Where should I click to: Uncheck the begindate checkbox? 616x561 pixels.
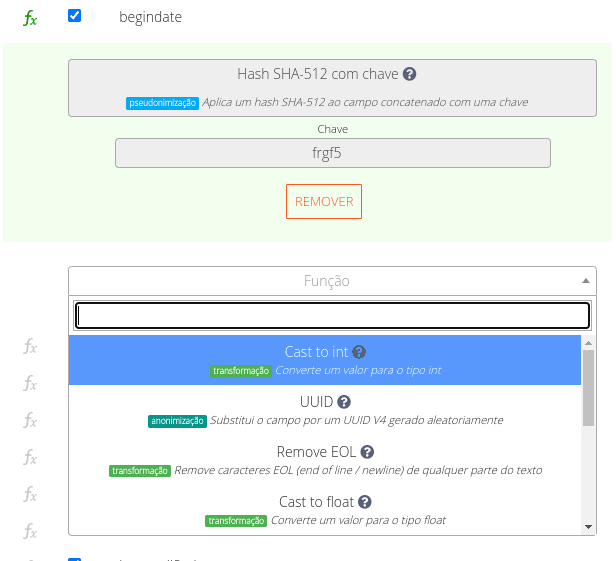74,16
